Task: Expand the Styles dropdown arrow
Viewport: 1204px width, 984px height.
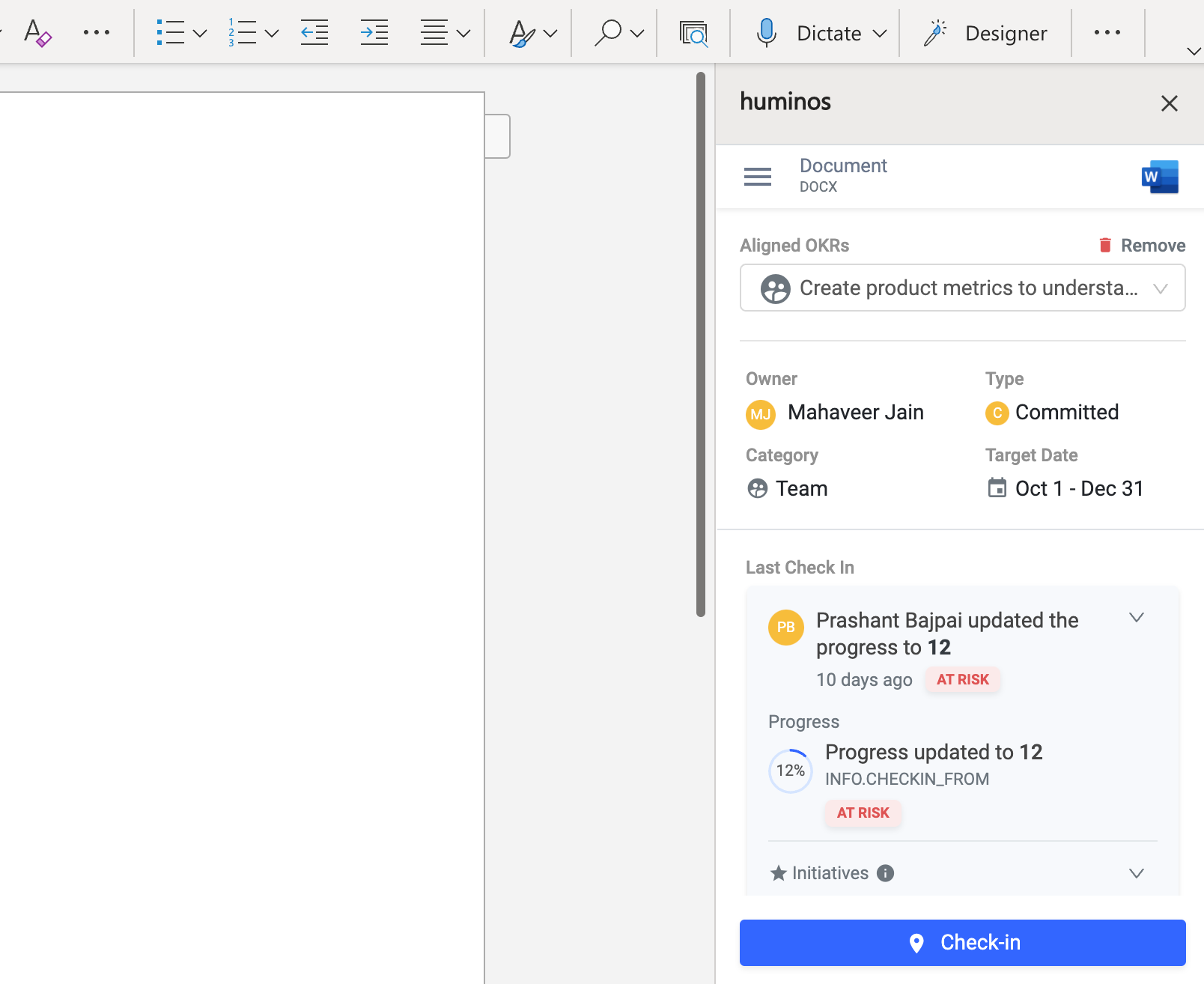Action: click(550, 34)
